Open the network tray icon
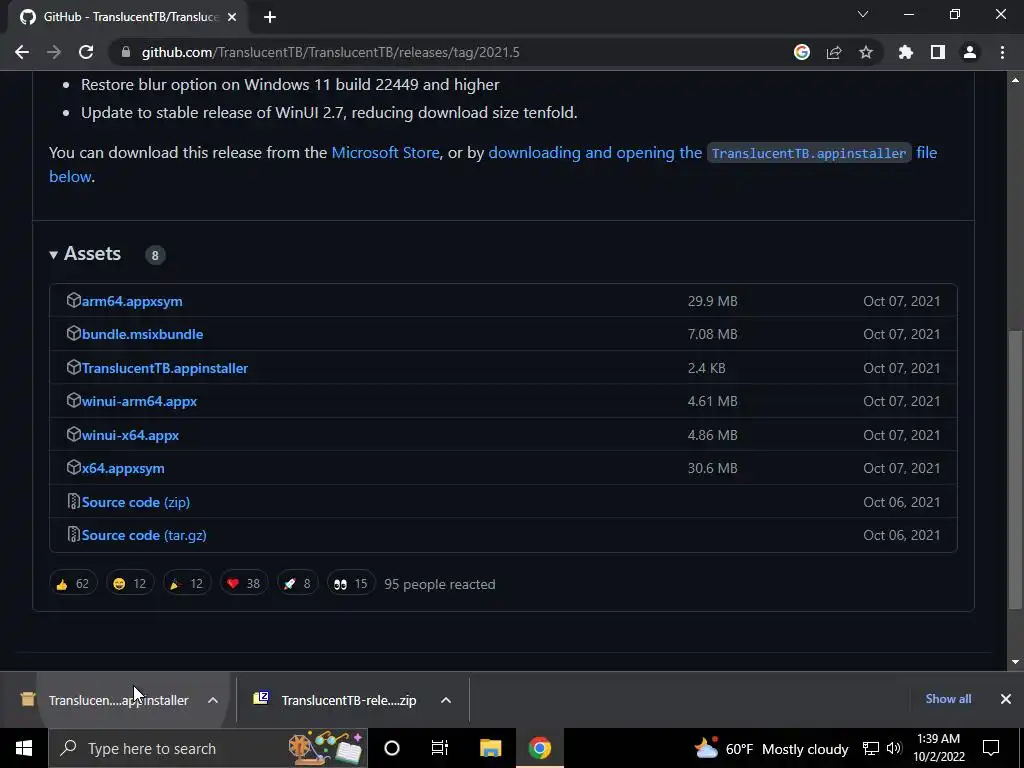This screenshot has height=768, width=1024. 871,748
